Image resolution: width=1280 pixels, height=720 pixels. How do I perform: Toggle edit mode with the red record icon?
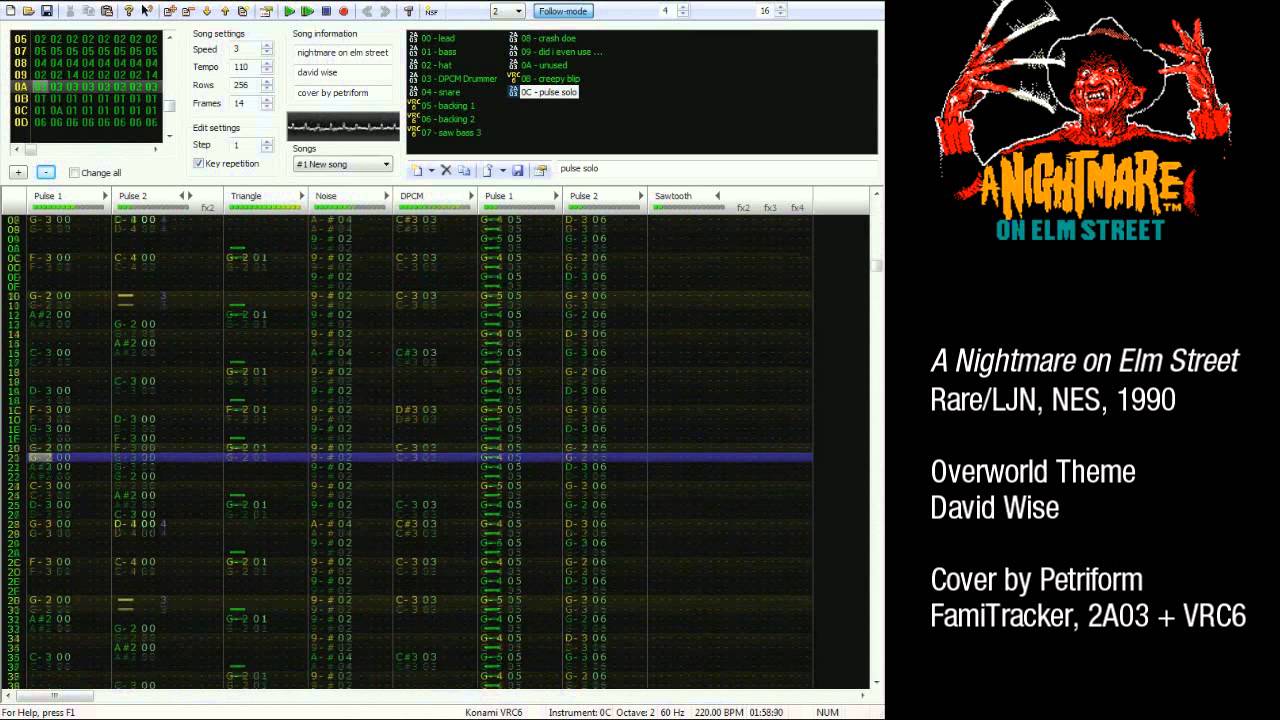click(x=343, y=11)
